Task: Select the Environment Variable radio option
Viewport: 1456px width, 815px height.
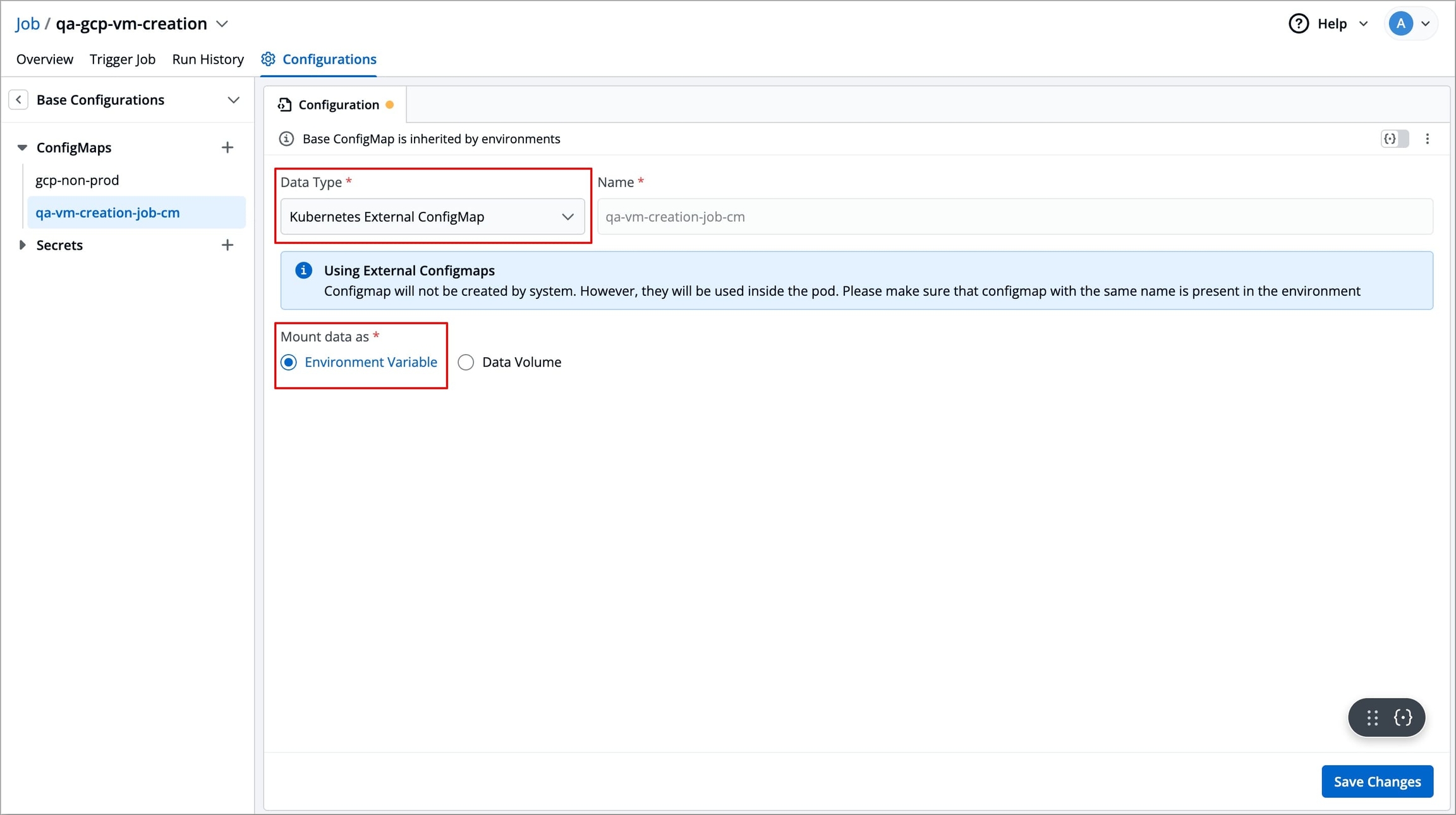Action: pyautogui.click(x=289, y=362)
